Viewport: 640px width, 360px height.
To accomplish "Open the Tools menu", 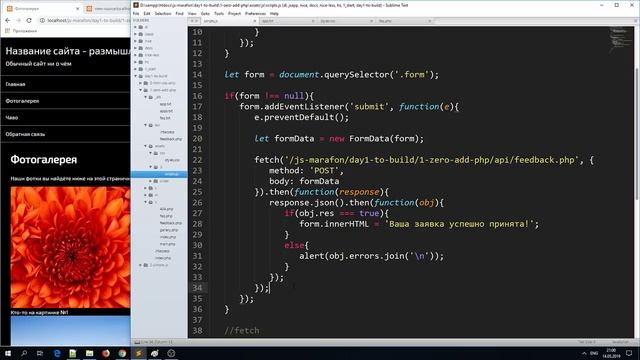I will pos(219,13).
